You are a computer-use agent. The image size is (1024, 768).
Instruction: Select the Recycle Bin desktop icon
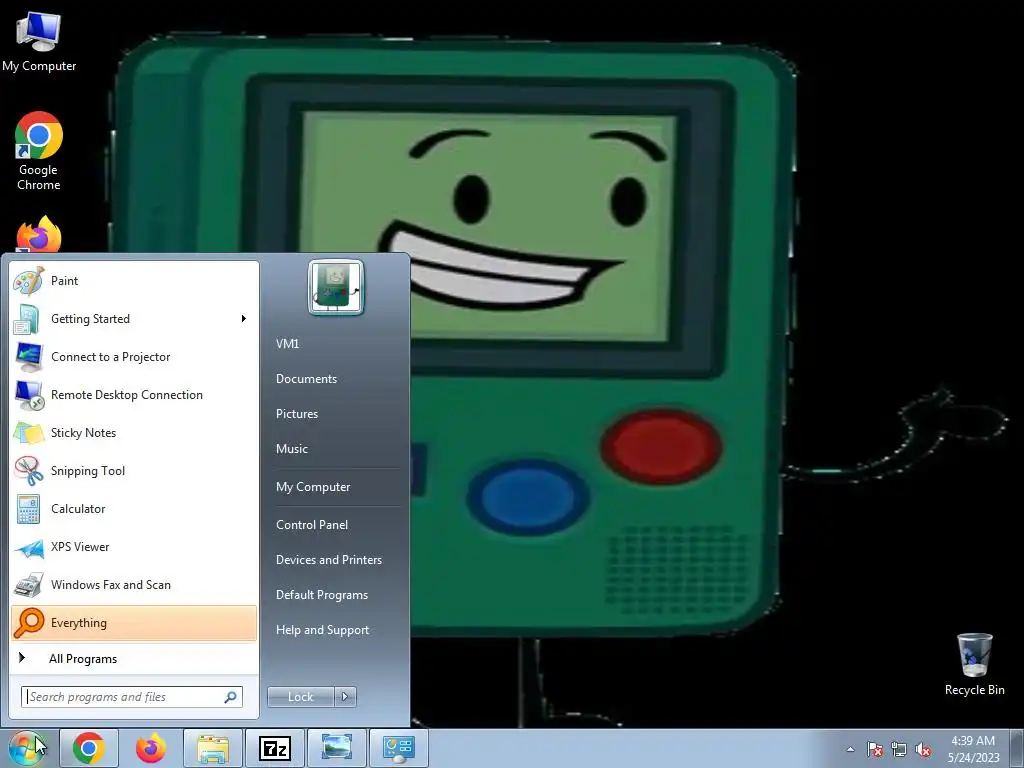(974, 664)
